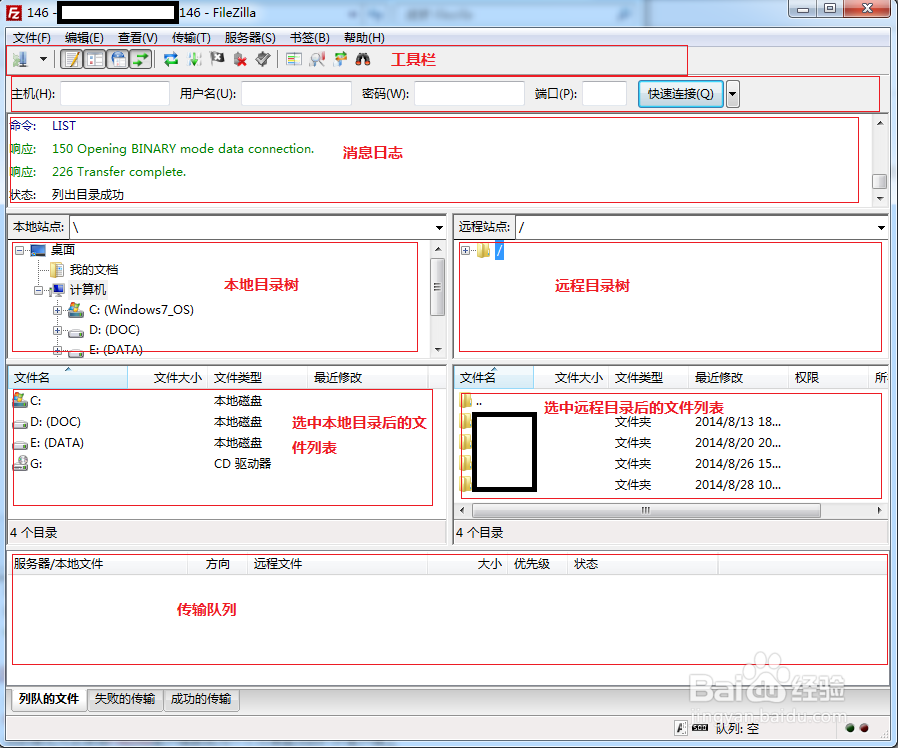Disconnect from current server icon
The image size is (898, 748).
pyautogui.click(x=240, y=59)
